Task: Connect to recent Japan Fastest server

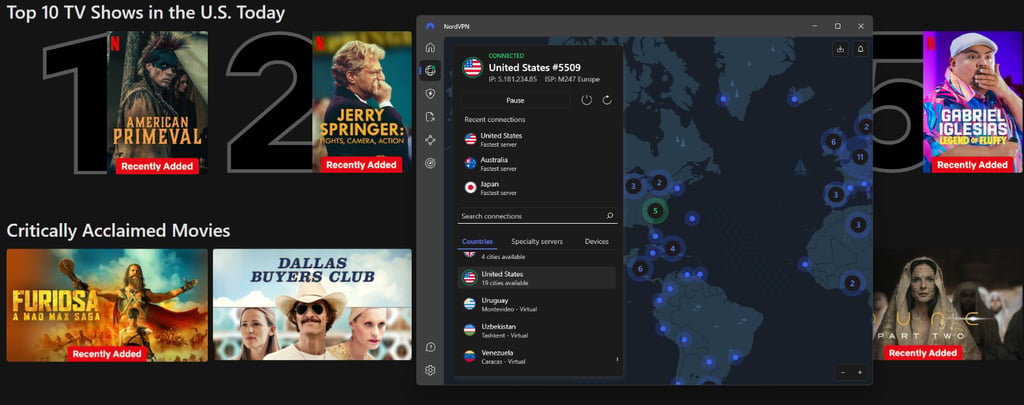Action: click(537, 187)
